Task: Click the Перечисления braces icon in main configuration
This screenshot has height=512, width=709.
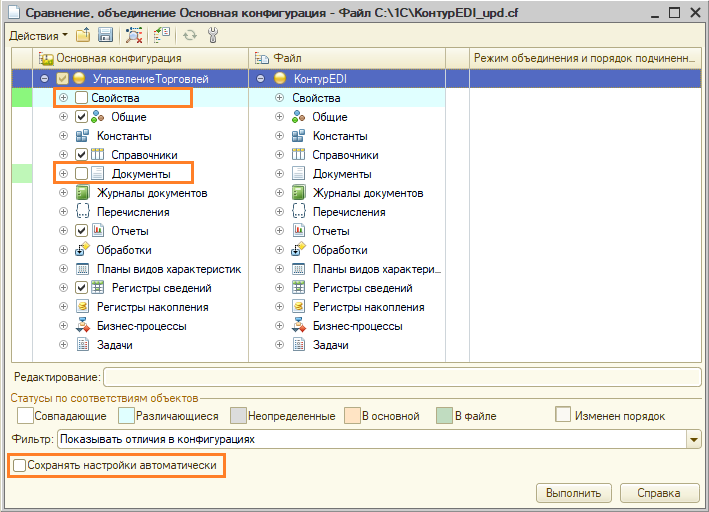Action: [x=82, y=212]
